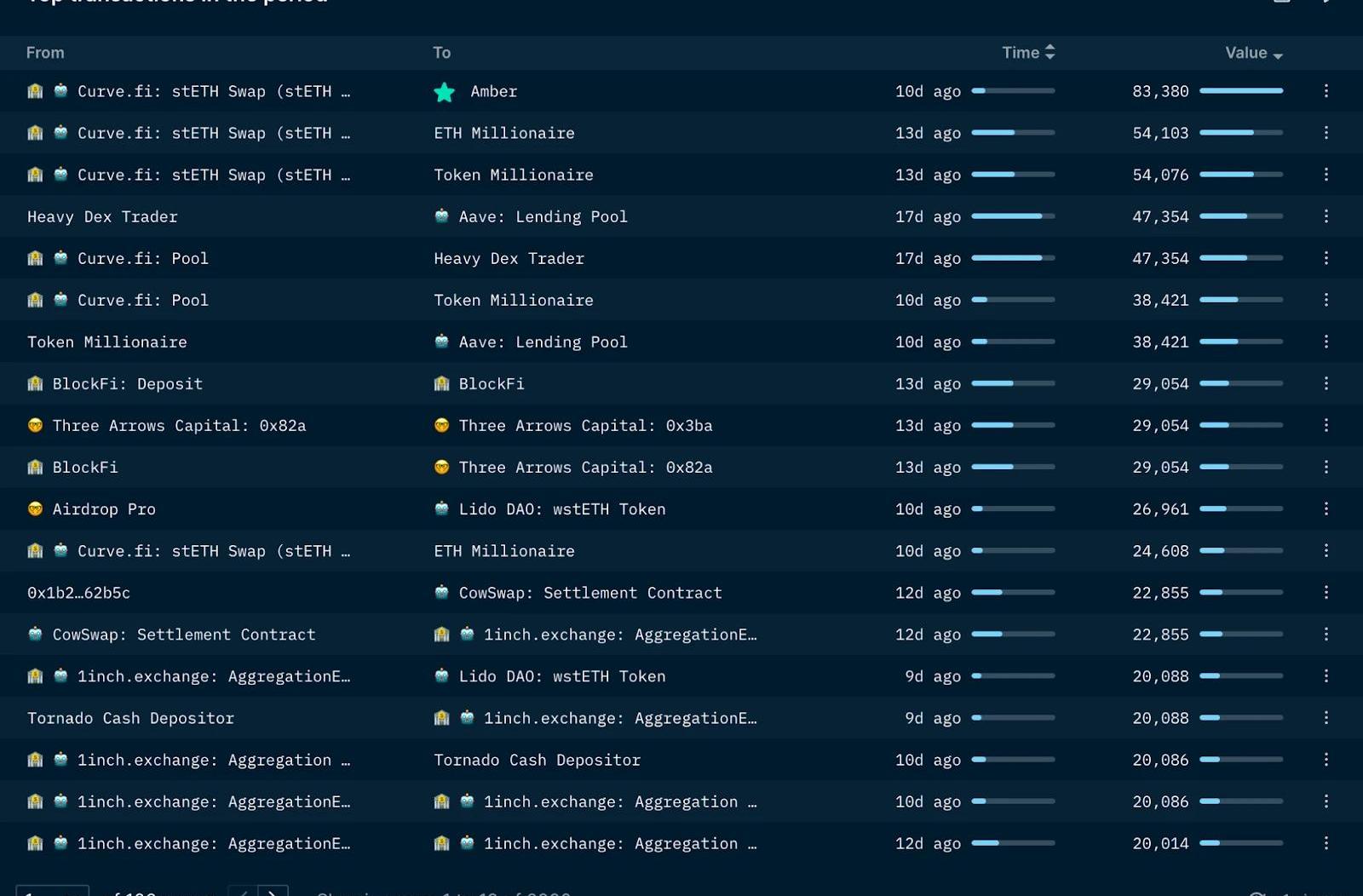
Task: Open the 0x1b2…62b5c sender address
Action: coord(78,593)
